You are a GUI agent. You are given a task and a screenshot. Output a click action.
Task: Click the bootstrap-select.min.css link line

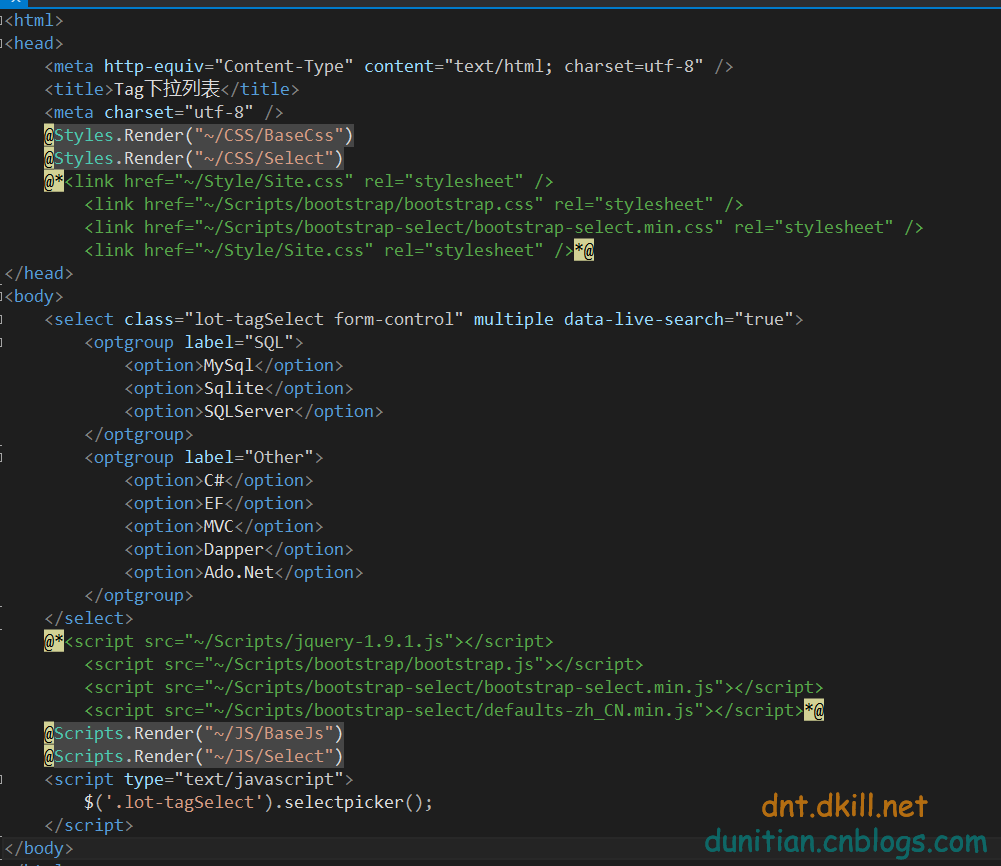(x=504, y=227)
